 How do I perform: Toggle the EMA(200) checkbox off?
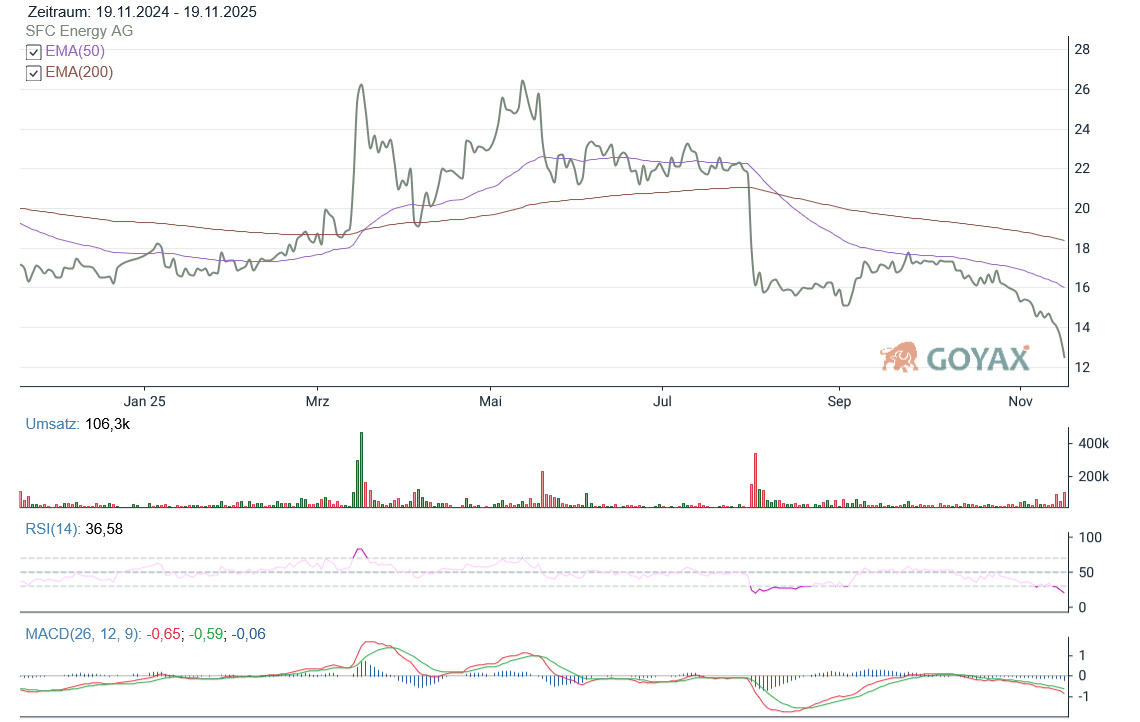click(33, 73)
